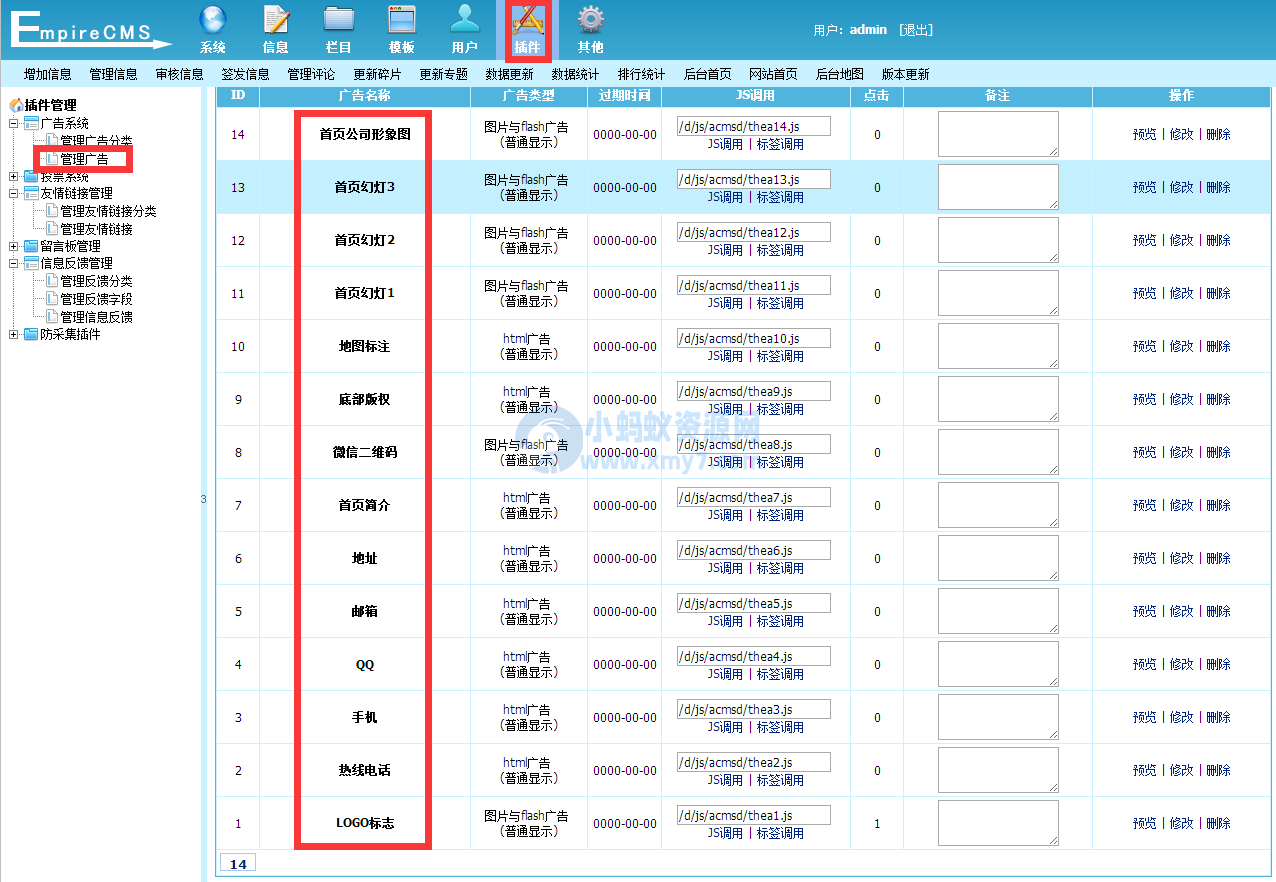This screenshot has width=1276, height=882.
Task: Click 退出 to log out
Action: [916, 30]
